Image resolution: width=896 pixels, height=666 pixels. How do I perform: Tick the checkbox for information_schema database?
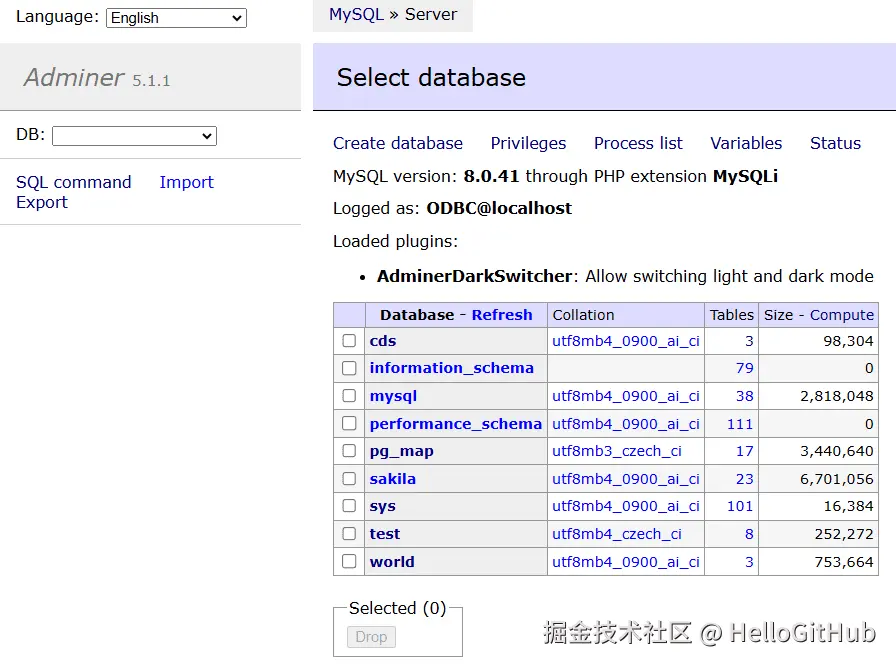(x=349, y=368)
